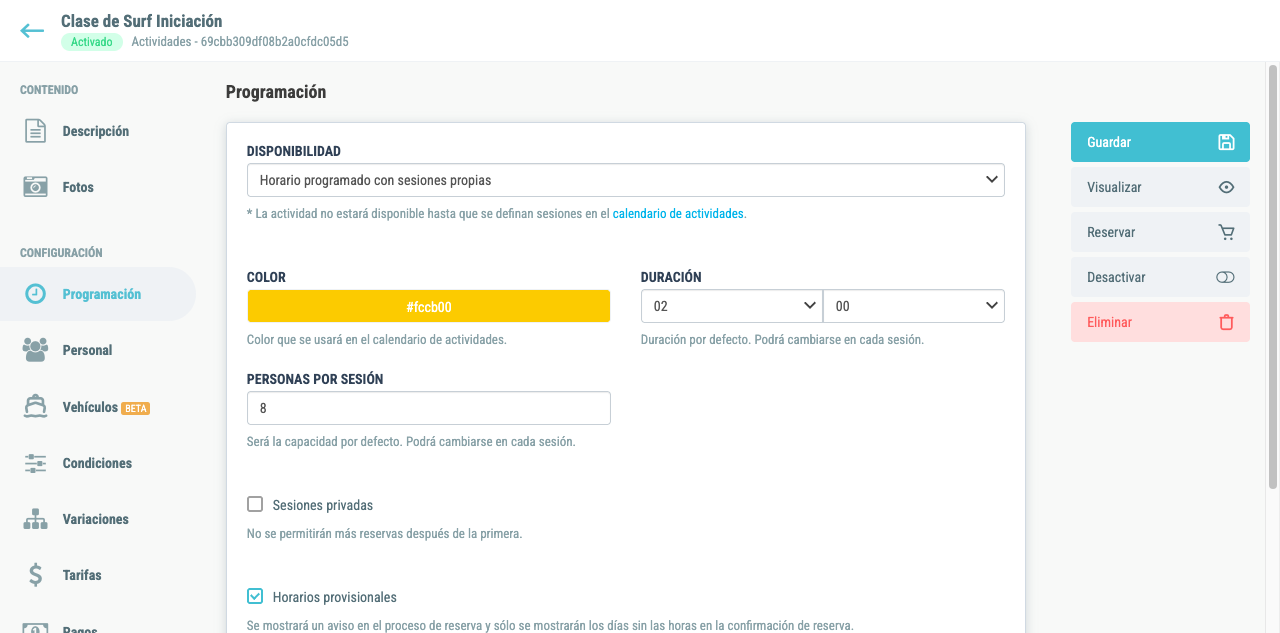Uncheck the Horarios provisionales checkbox
Screen dimensions: 1280x633
pyautogui.click(x=255, y=596)
